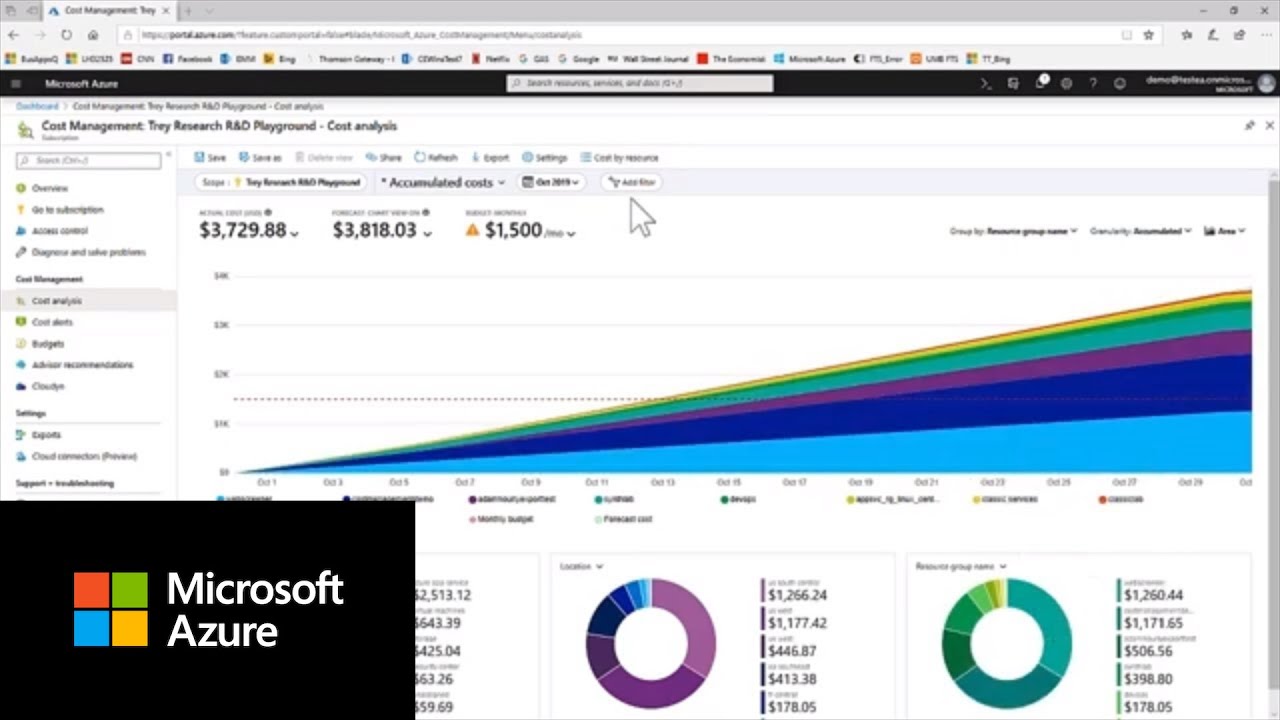The image size is (1280, 720).
Task: Open the Accumulated costs view dropdown
Action: tap(443, 183)
